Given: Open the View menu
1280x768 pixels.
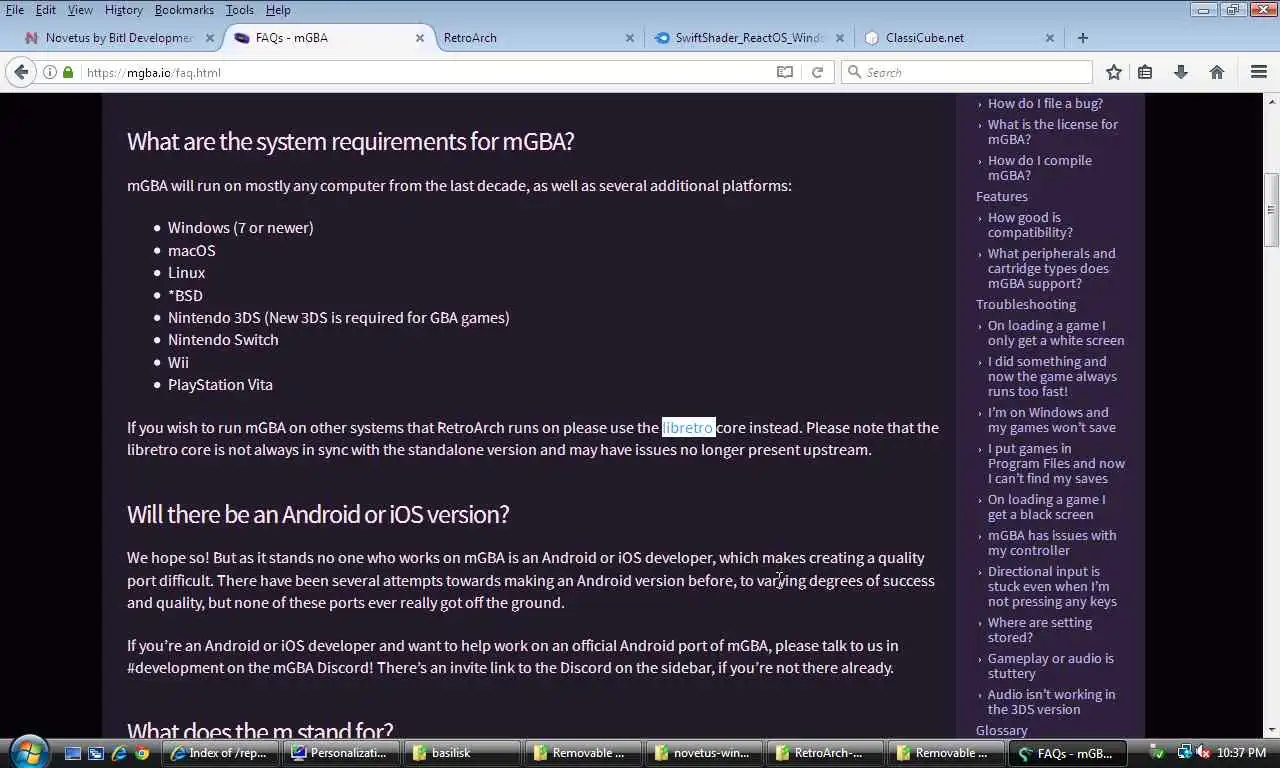Looking at the screenshot, I should 80,10.
